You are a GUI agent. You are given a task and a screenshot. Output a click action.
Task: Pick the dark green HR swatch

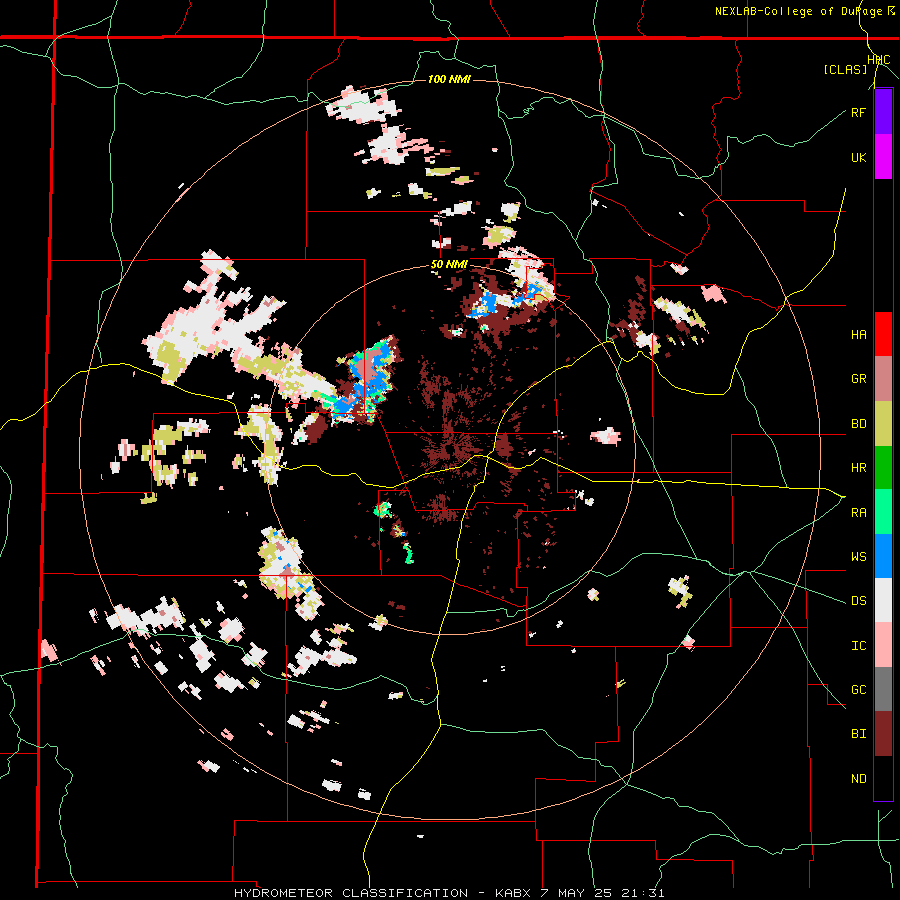883,468
